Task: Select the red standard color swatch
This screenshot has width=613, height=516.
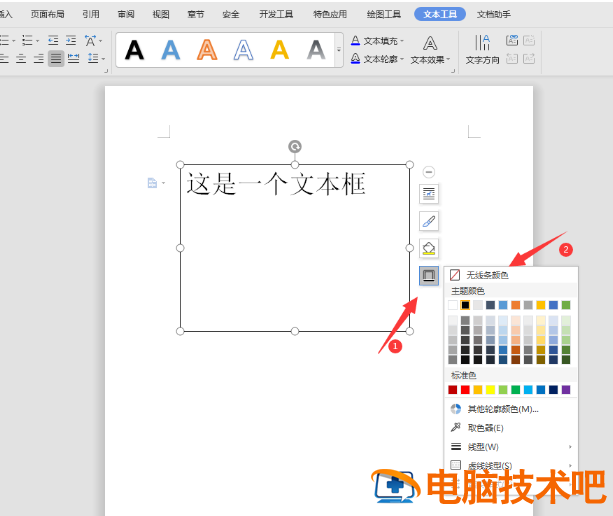Action: click(x=465, y=390)
